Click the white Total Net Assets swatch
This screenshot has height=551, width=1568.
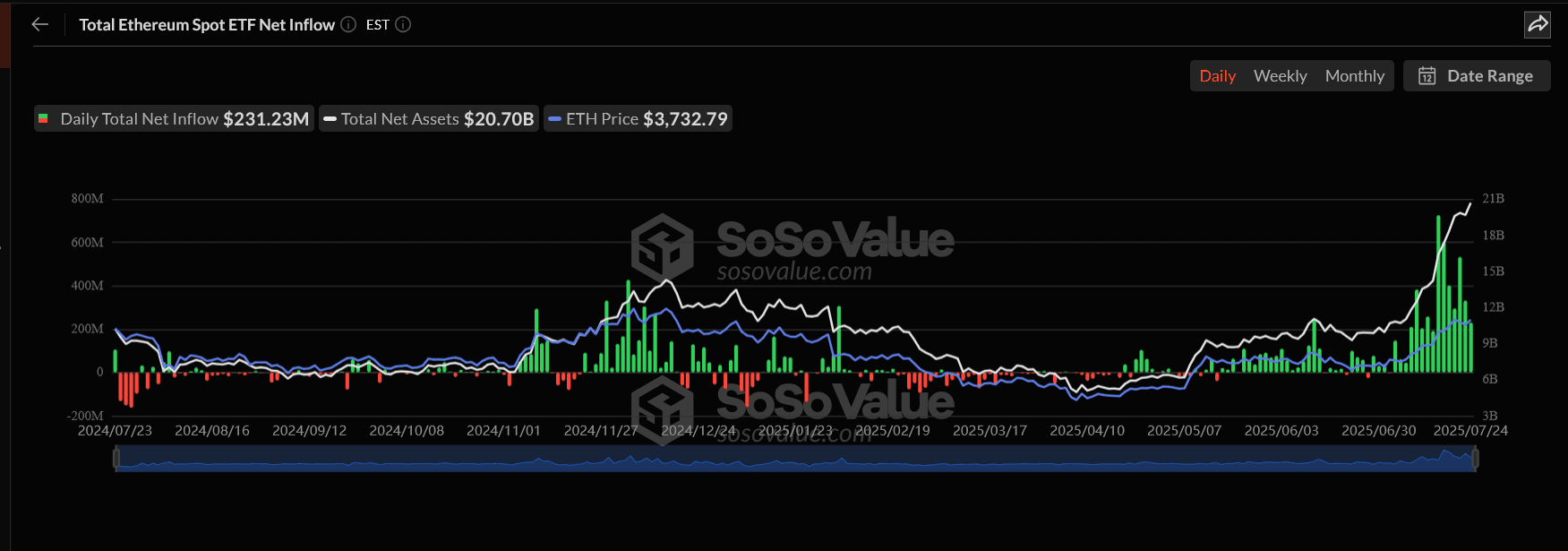330,119
